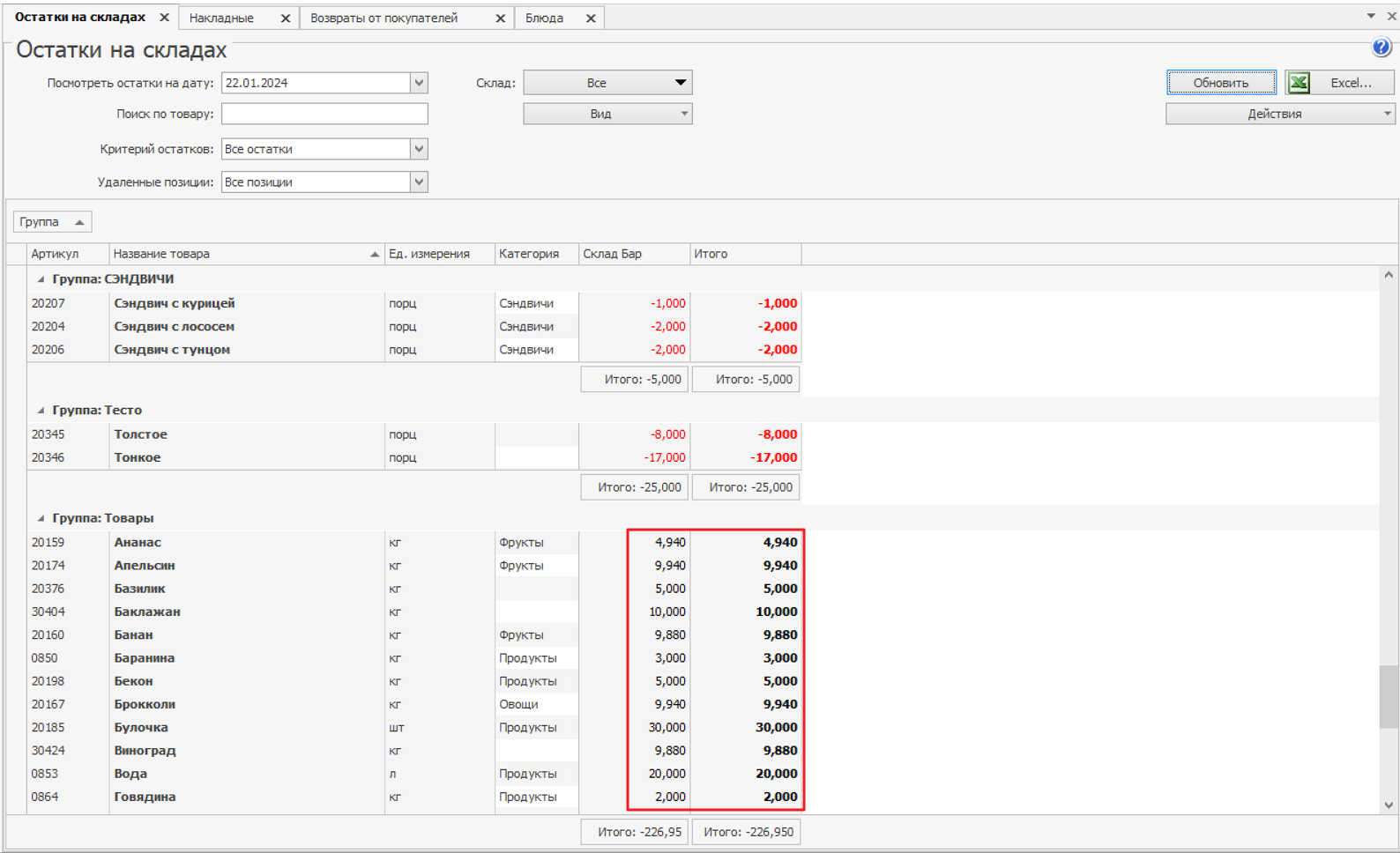The height and width of the screenshot is (853, 1400).
Task: Open the tab list dropdown arrow
Action: (1371, 16)
